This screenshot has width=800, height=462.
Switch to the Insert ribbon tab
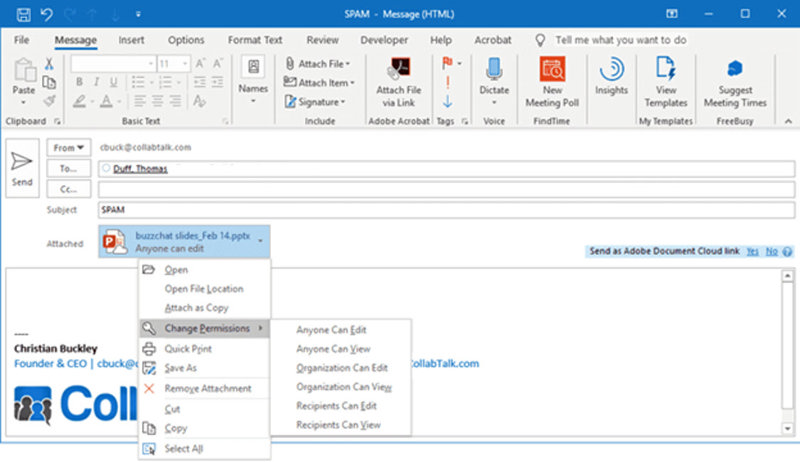(x=131, y=40)
